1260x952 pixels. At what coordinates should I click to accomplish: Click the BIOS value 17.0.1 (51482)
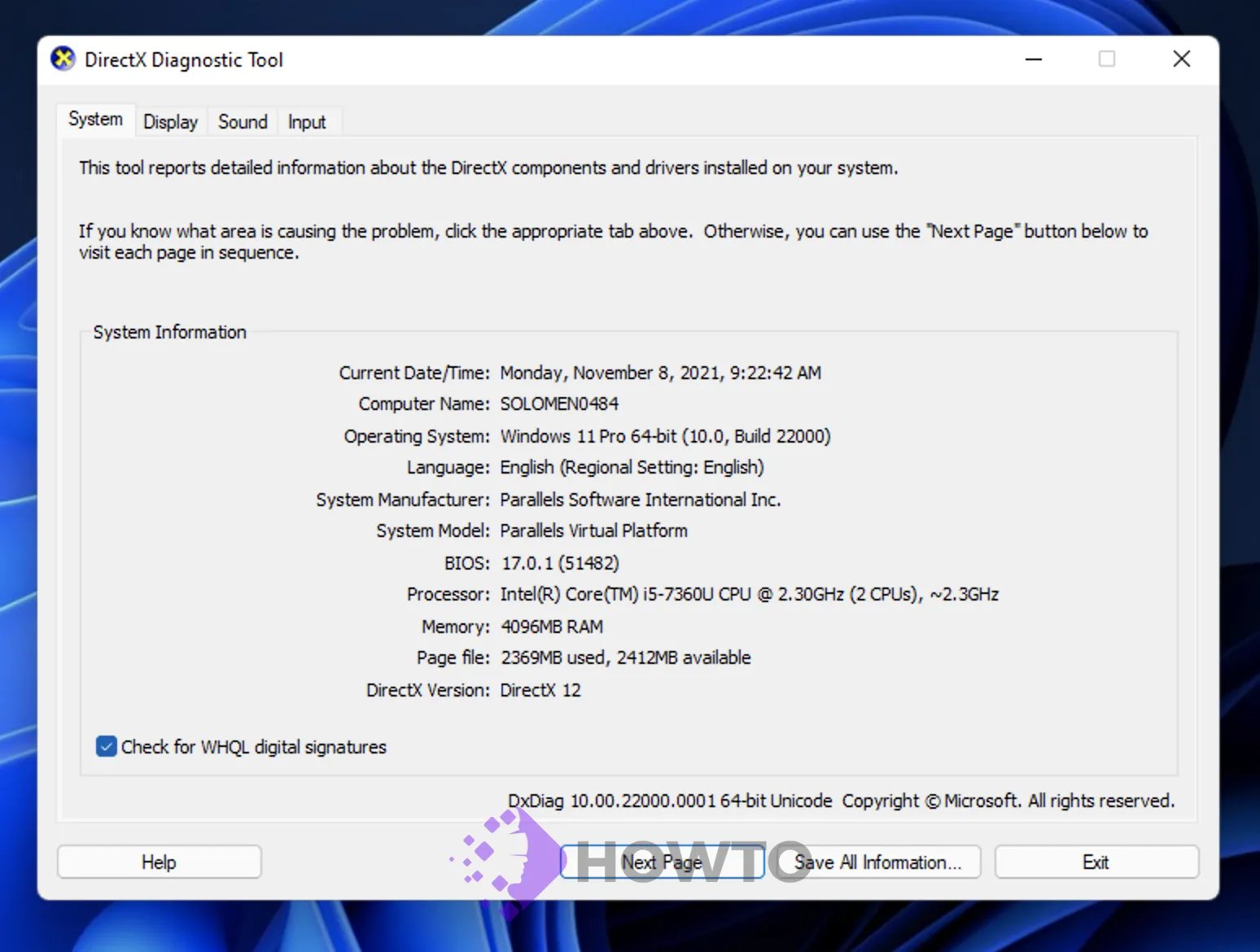coord(560,563)
